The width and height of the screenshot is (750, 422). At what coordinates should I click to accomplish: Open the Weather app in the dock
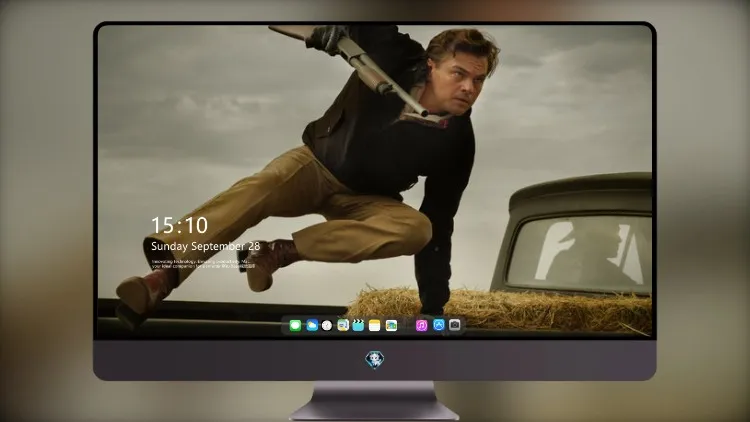(312, 326)
